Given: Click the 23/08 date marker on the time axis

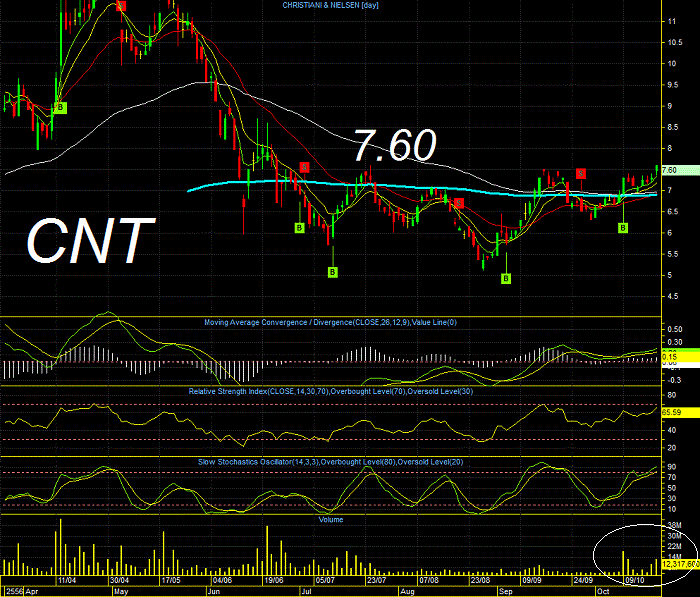Looking at the screenshot, I should pos(480,580).
